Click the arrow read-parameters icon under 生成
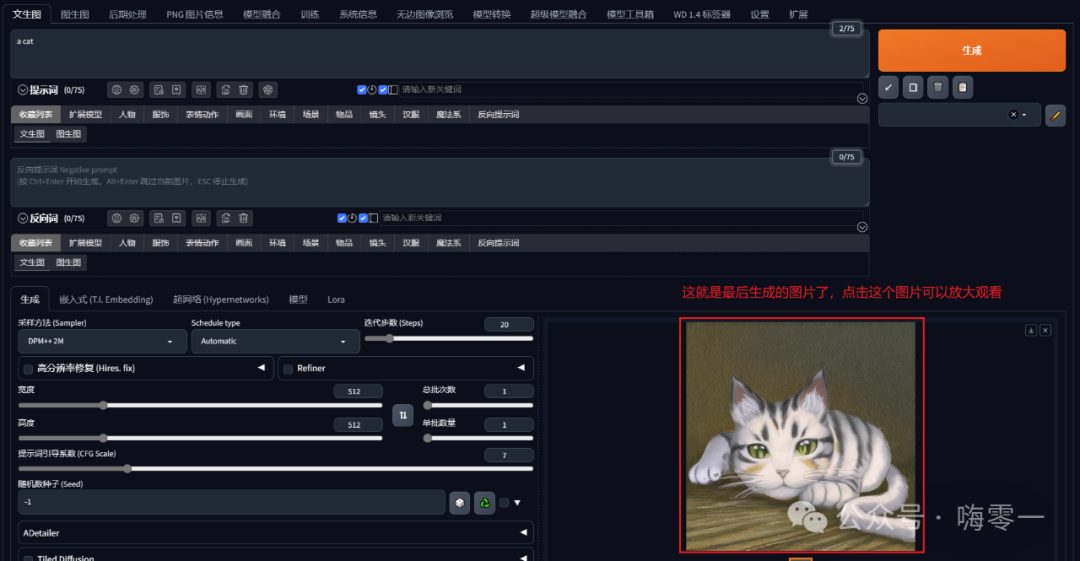Viewport: 1080px width, 561px height. click(x=889, y=88)
